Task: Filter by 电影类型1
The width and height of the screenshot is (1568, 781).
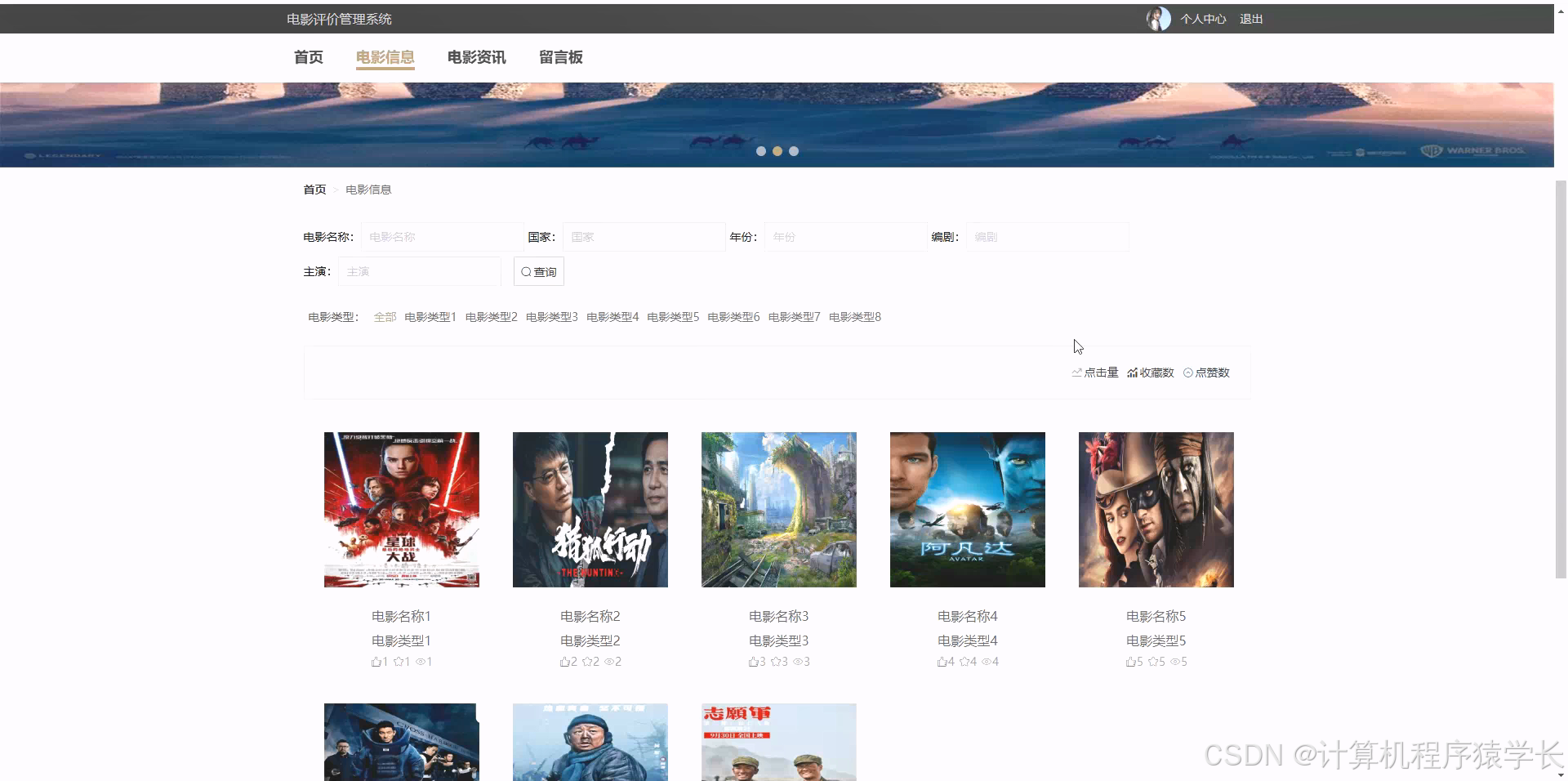Action: pos(430,317)
